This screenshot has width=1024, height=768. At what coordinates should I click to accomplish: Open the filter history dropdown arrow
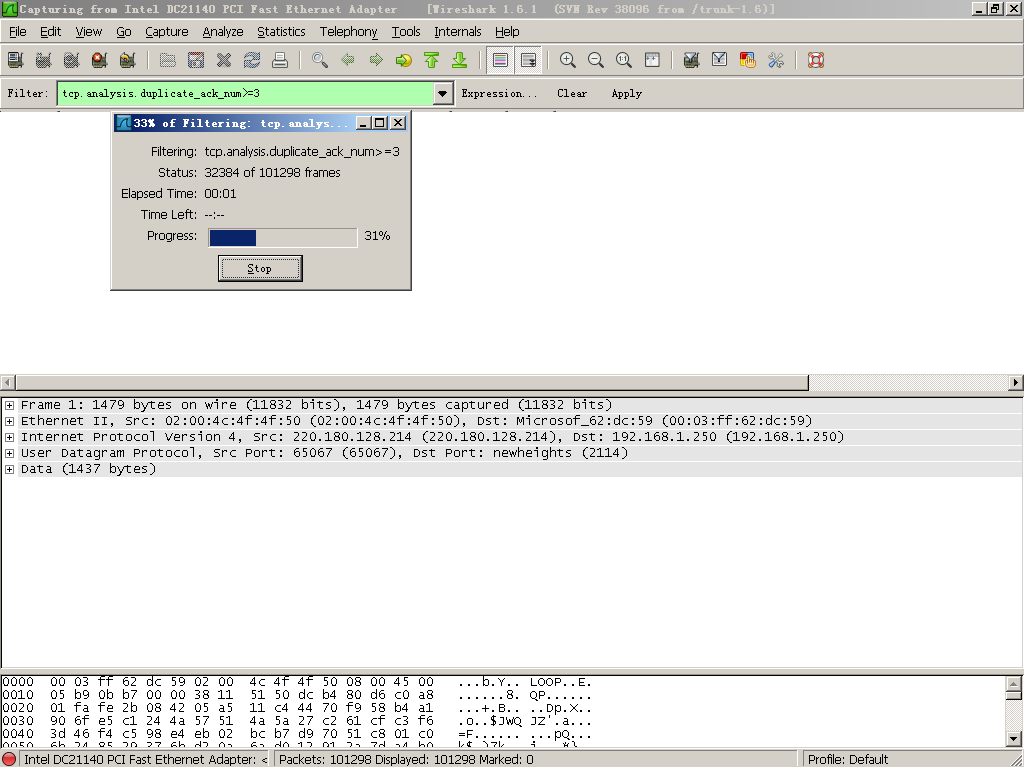click(442, 93)
